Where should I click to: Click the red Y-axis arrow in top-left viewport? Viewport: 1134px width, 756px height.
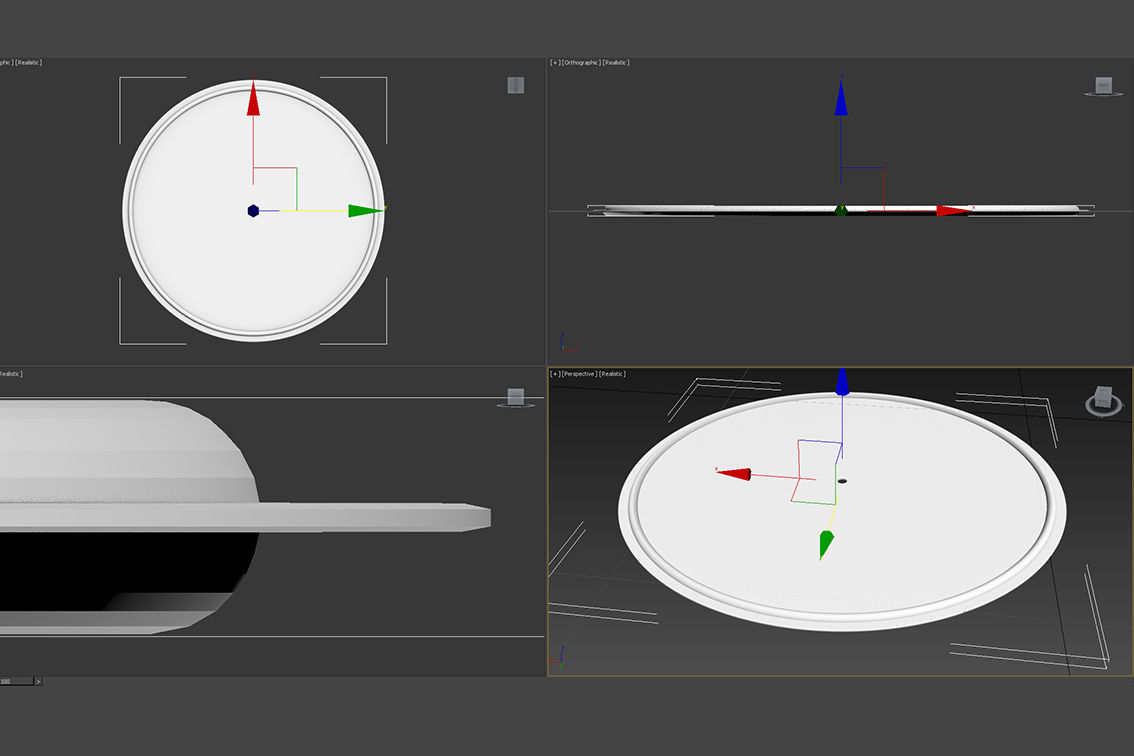(x=253, y=98)
